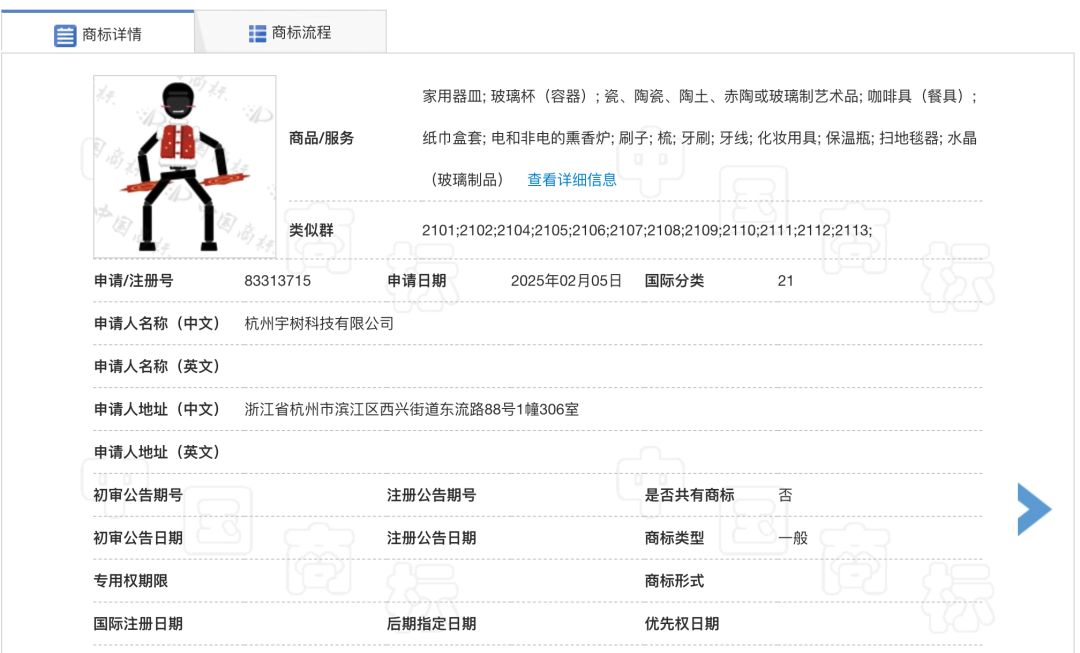This screenshot has width=1080, height=653.
Task: Open the 商标详情 tab
Action: pyautogui.click(x=98, y=33)
